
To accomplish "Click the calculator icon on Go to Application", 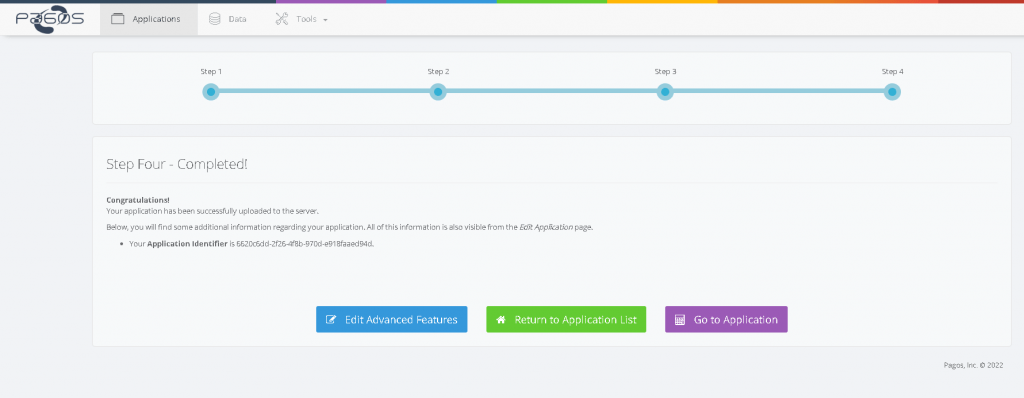I will coord(680,320).
